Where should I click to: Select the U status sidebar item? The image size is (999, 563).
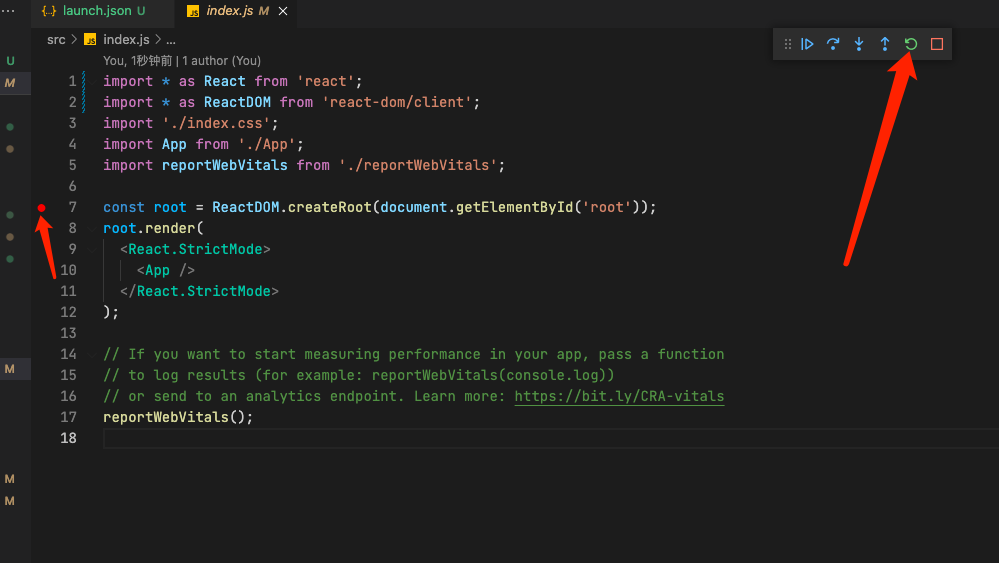[10, 61]
